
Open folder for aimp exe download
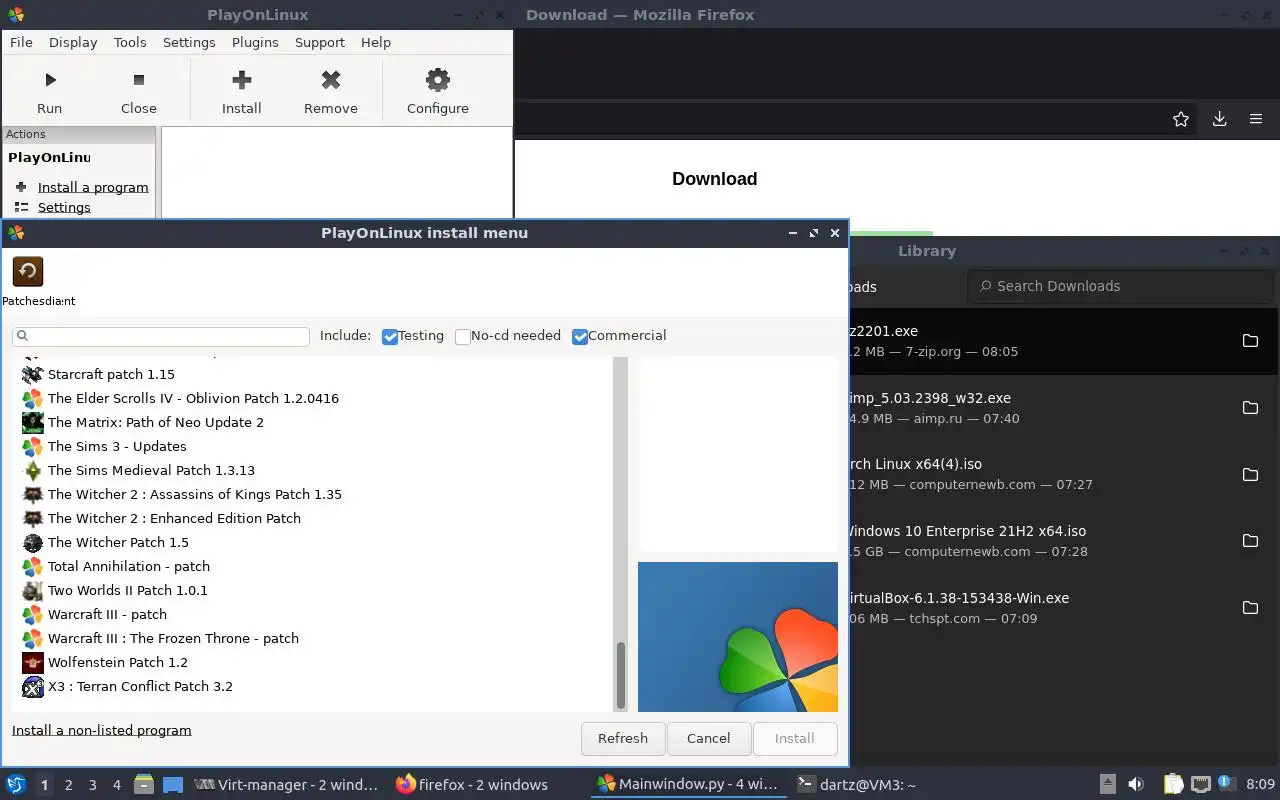(1250, 408)
